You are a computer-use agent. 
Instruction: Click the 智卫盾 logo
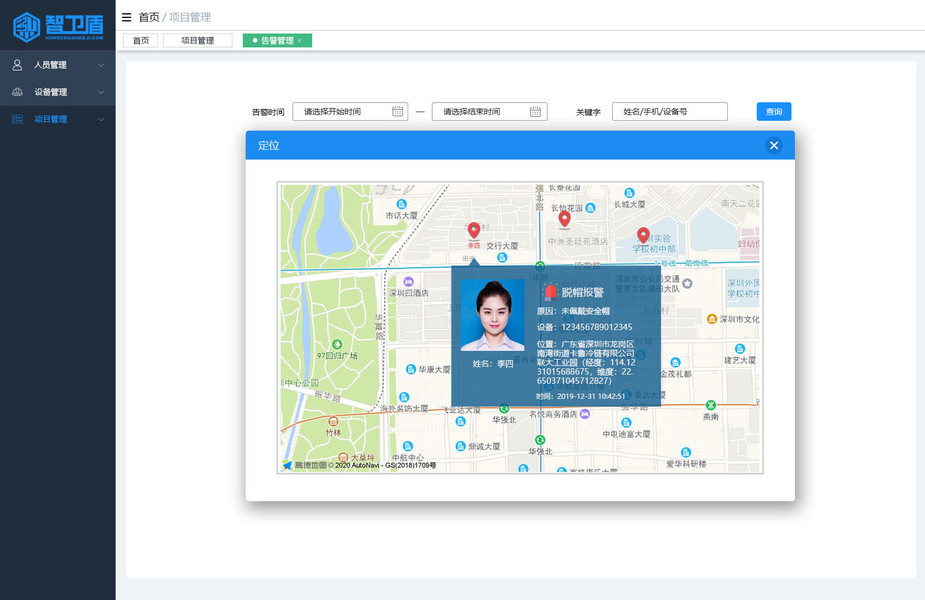coord(58,27)
